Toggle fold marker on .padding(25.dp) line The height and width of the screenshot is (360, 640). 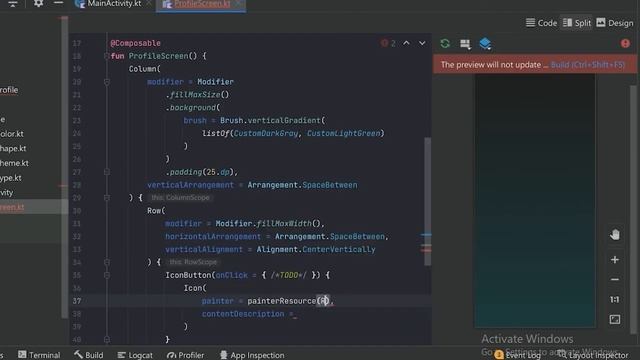(107, 172)
